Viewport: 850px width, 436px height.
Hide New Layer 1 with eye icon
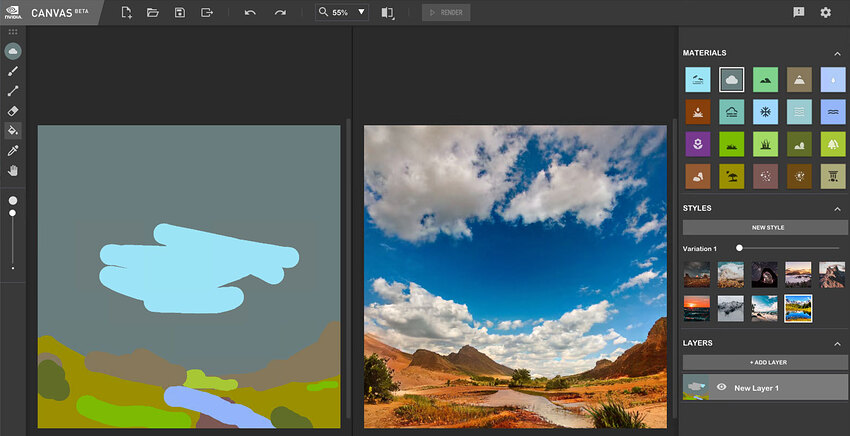(721, 387)
